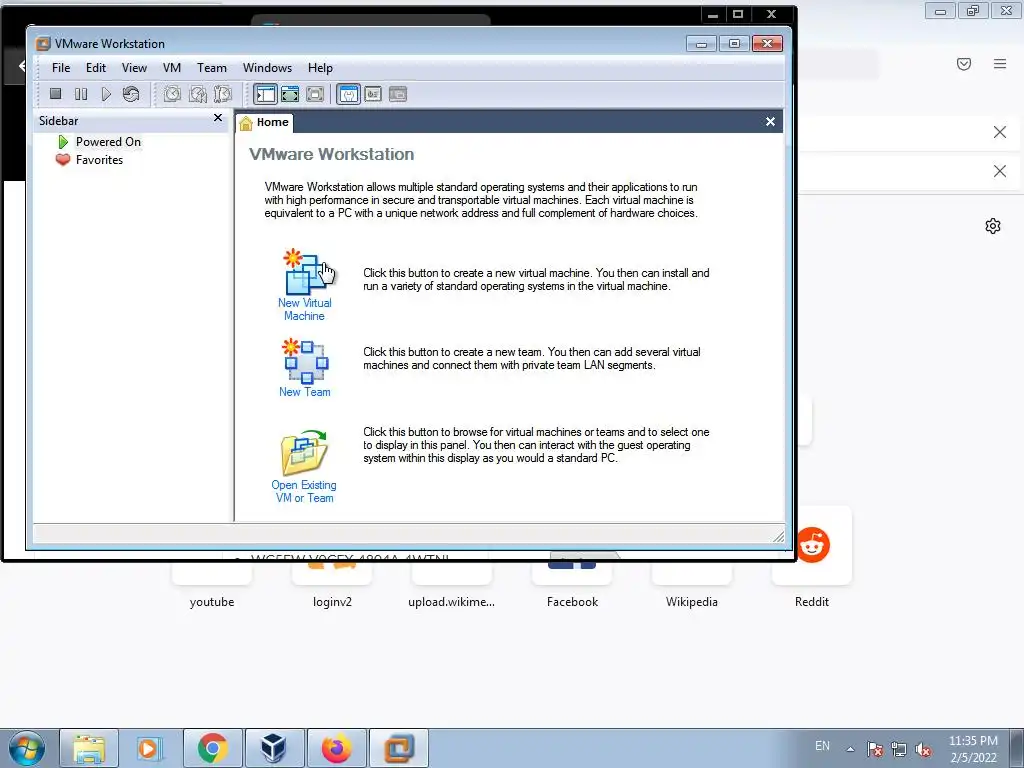Open the VM menu
Image resolution: width=1024 pixels, height=768 pixels.
[172, 68]
